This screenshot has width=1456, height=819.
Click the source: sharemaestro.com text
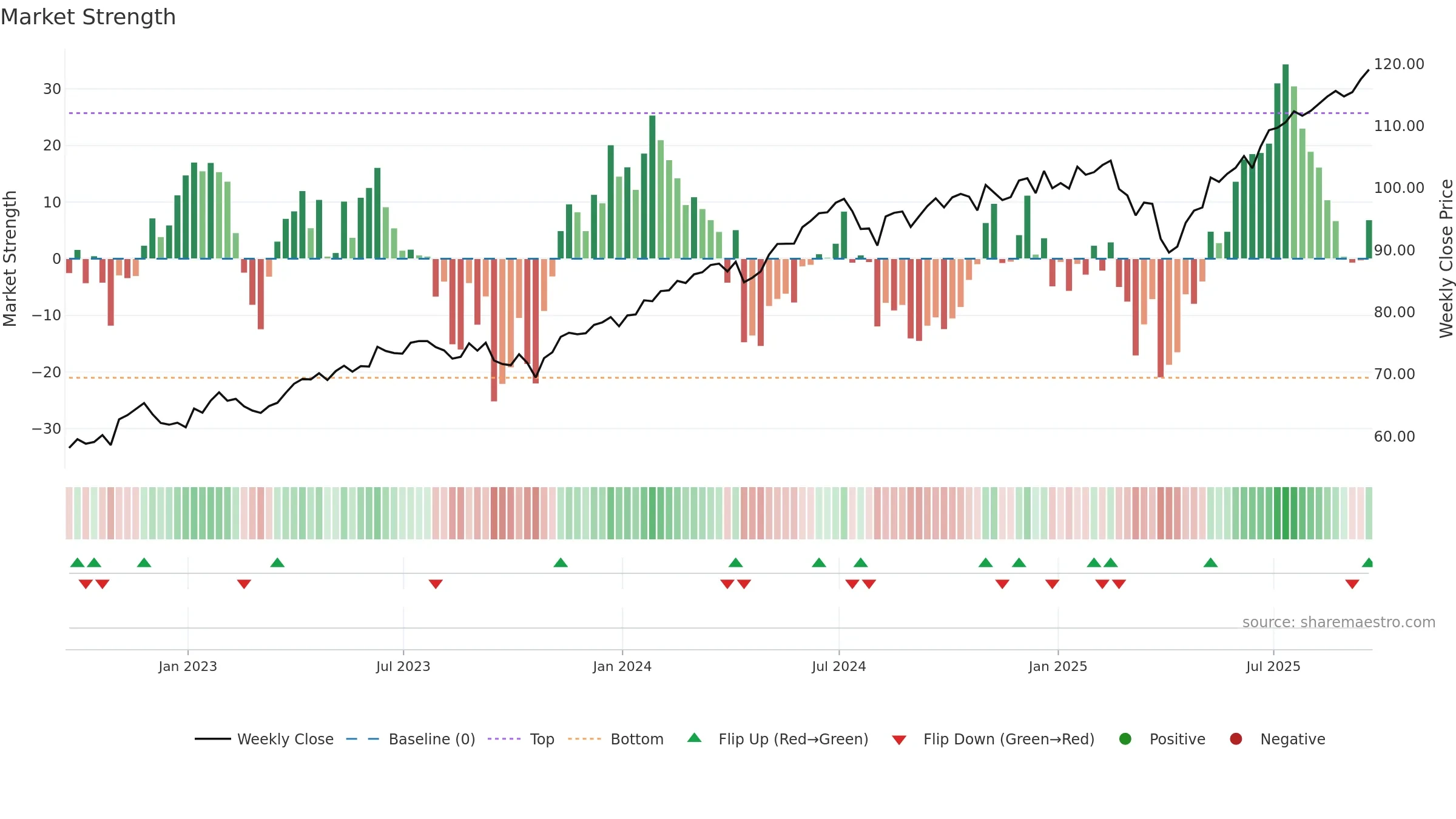tap(1339, 622)
